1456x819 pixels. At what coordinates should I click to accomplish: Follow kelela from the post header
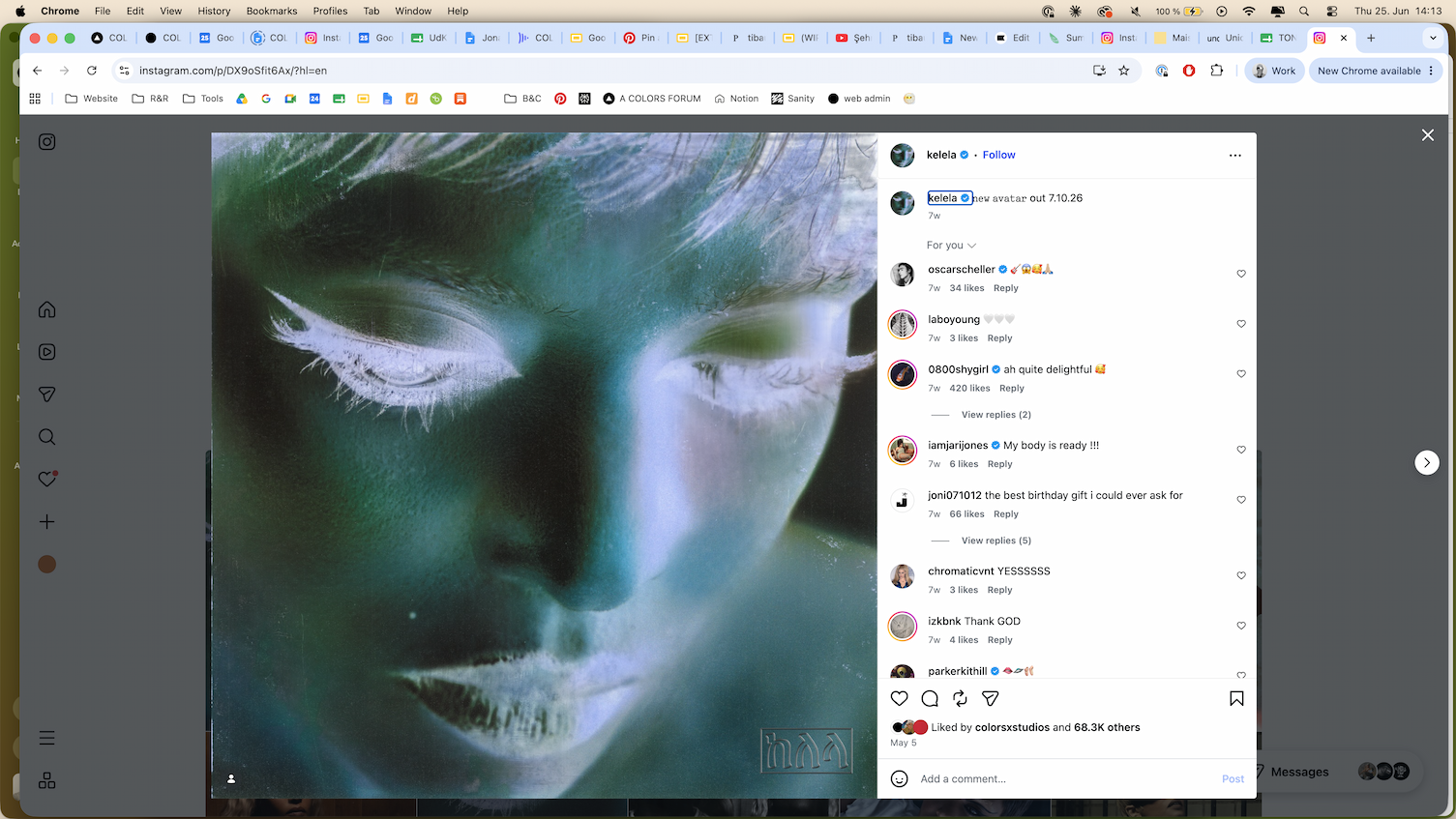tap(999, 155)
